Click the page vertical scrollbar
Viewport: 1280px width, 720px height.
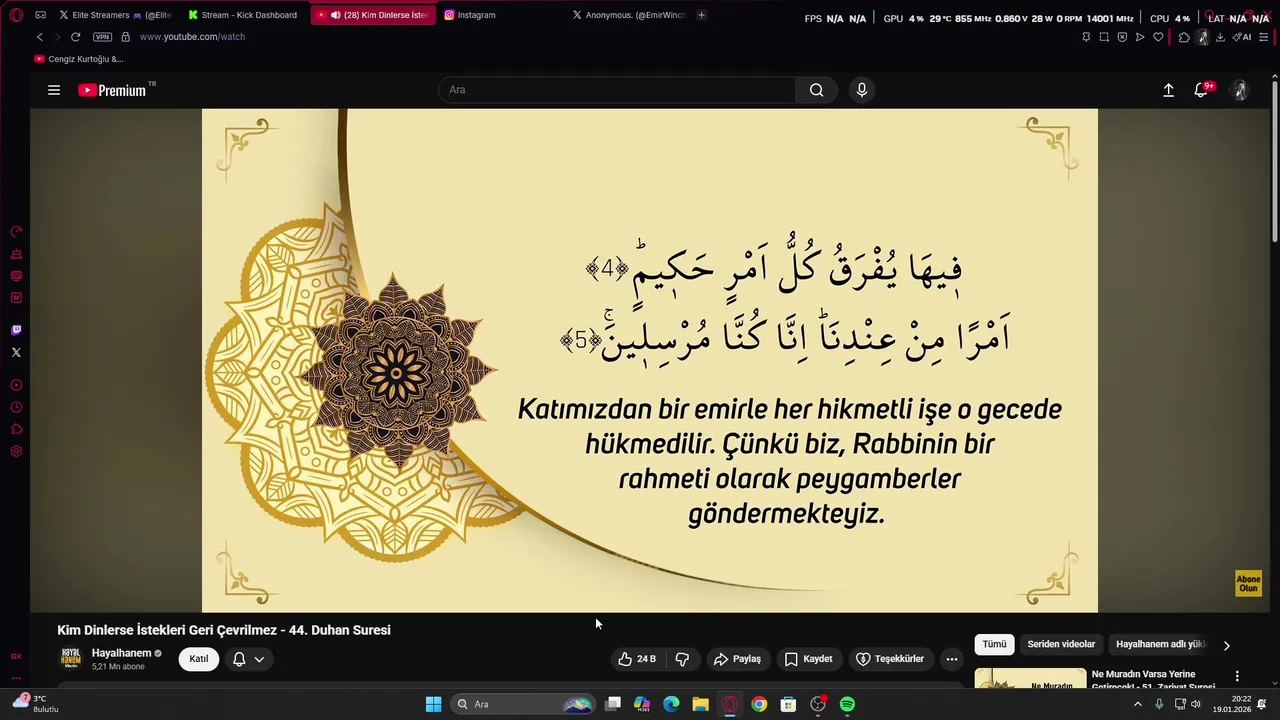[x=1275, y=160]
